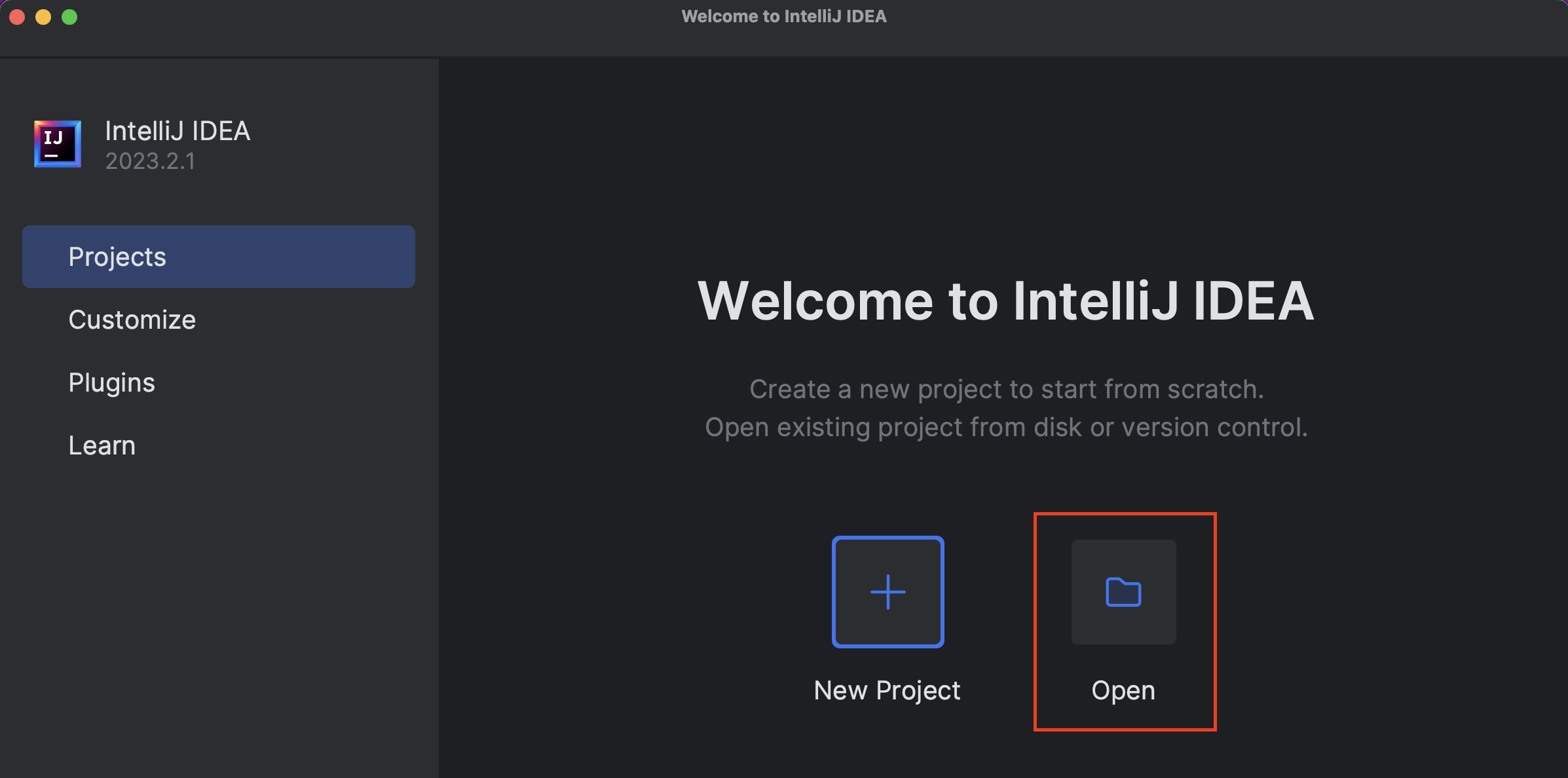This screenshot has width=1568, height=778.
Task: Click the IJ badge next to the version number
Action: tap(56, 144)
